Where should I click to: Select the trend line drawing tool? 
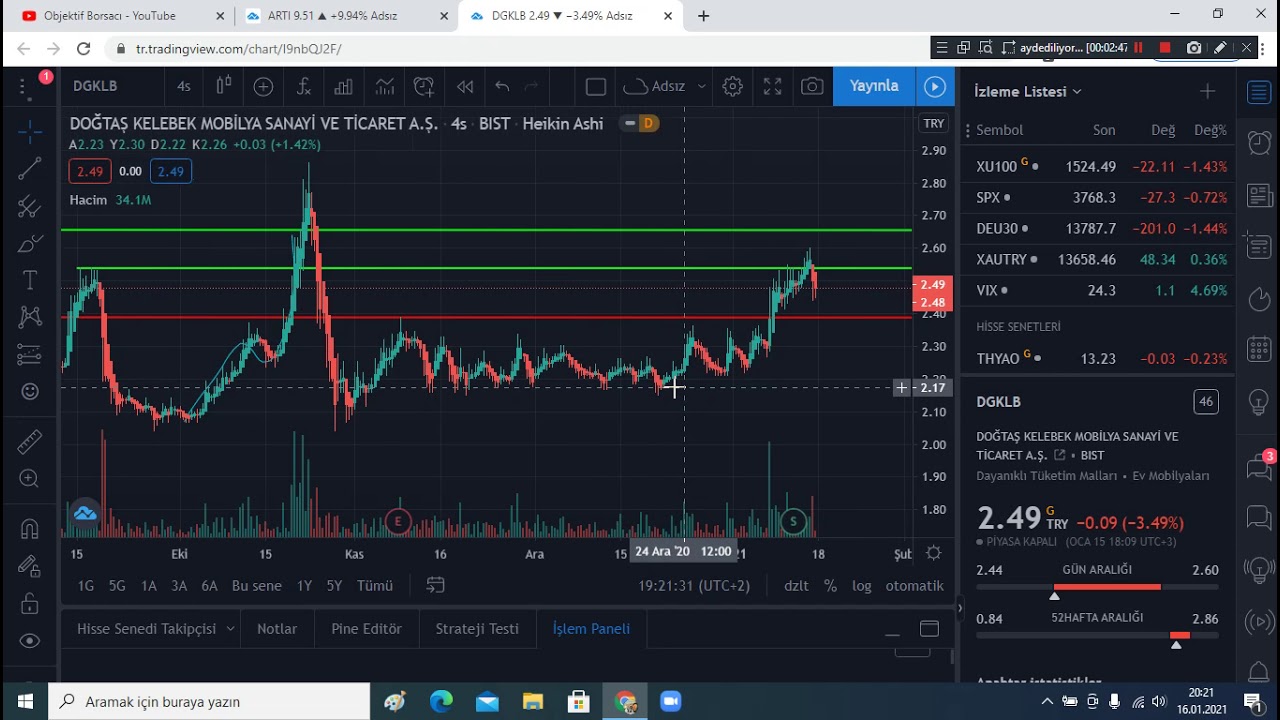pyautogui.click(x=30, y=168)
